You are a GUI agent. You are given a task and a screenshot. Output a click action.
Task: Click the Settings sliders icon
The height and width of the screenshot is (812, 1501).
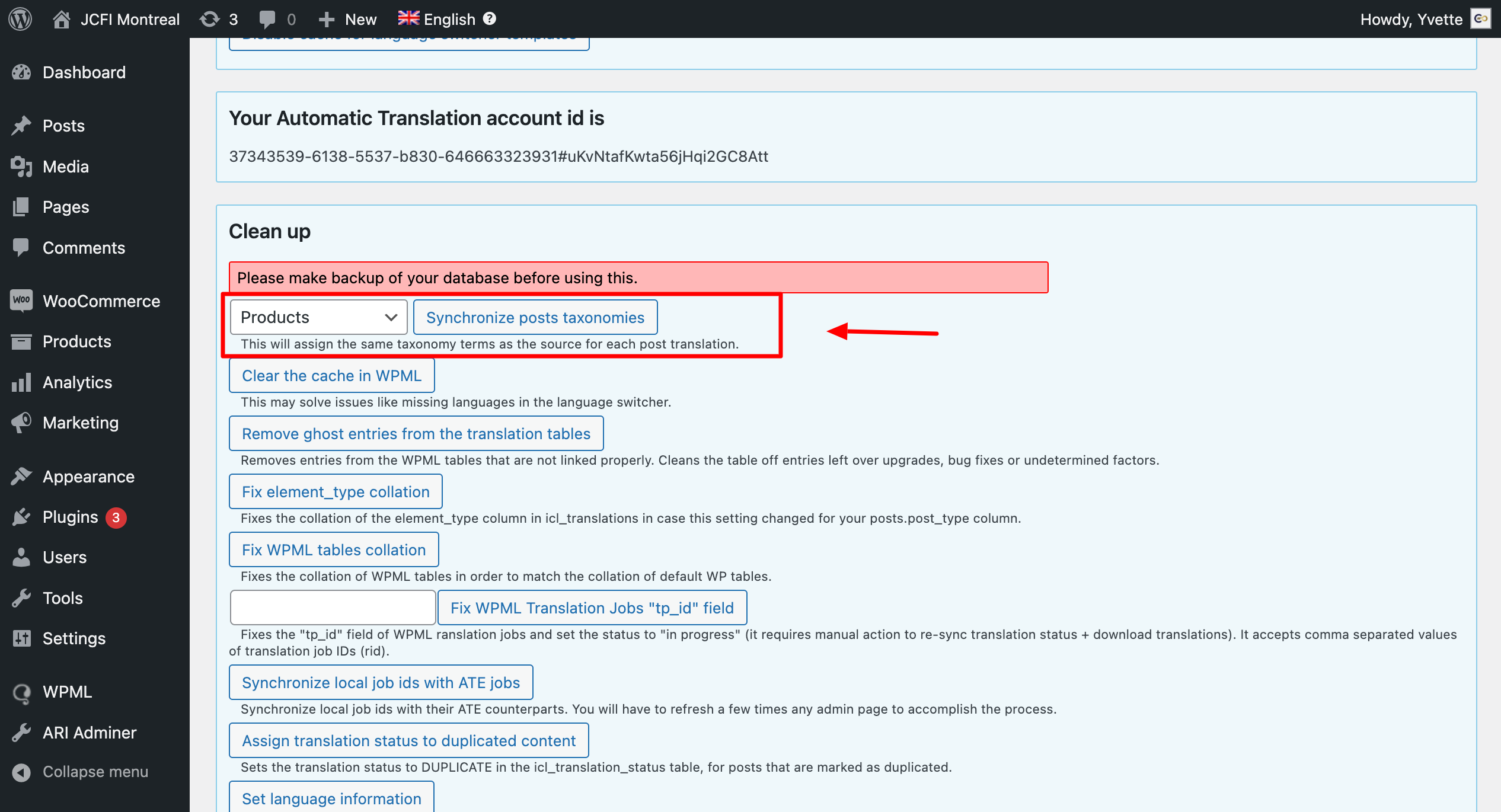(21, 638)
